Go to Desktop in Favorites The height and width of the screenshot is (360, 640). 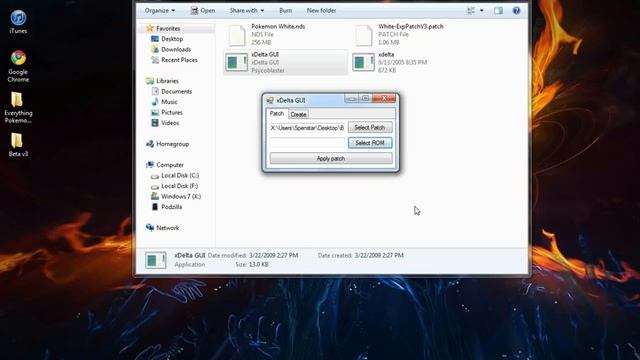(x=172, y=39)
